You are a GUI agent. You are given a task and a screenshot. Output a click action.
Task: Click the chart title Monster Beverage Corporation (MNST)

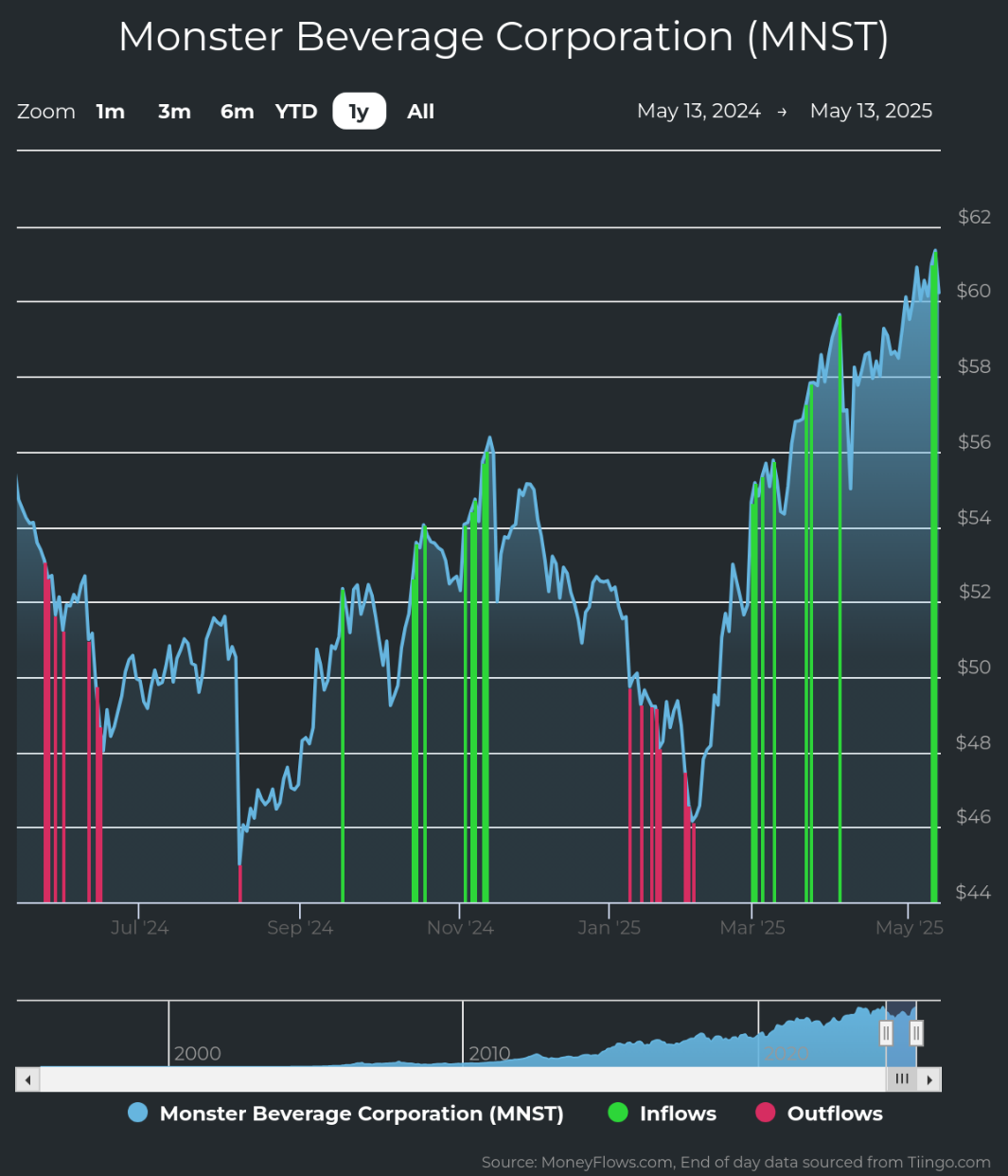[504, 37]
